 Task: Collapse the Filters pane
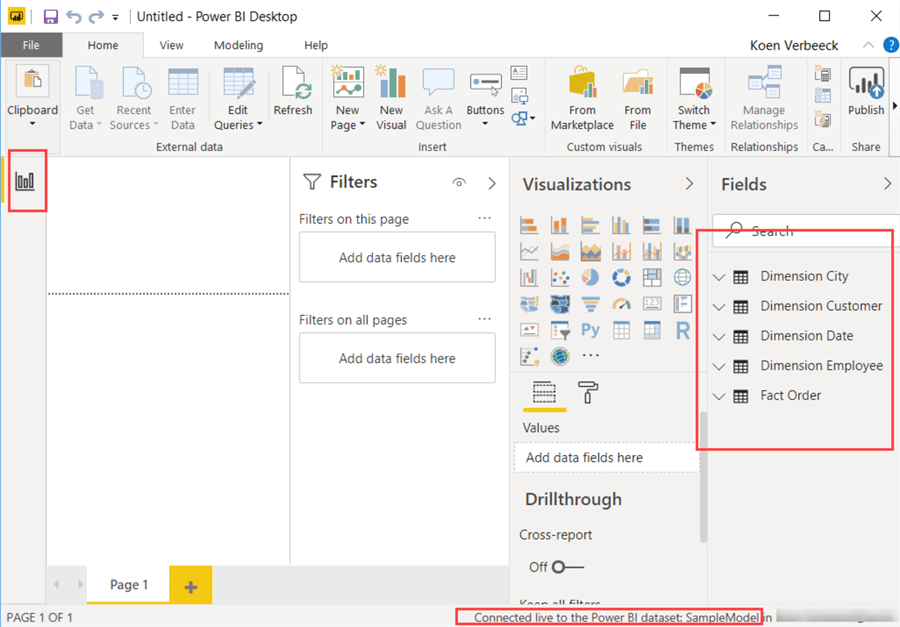coord(492,183)
